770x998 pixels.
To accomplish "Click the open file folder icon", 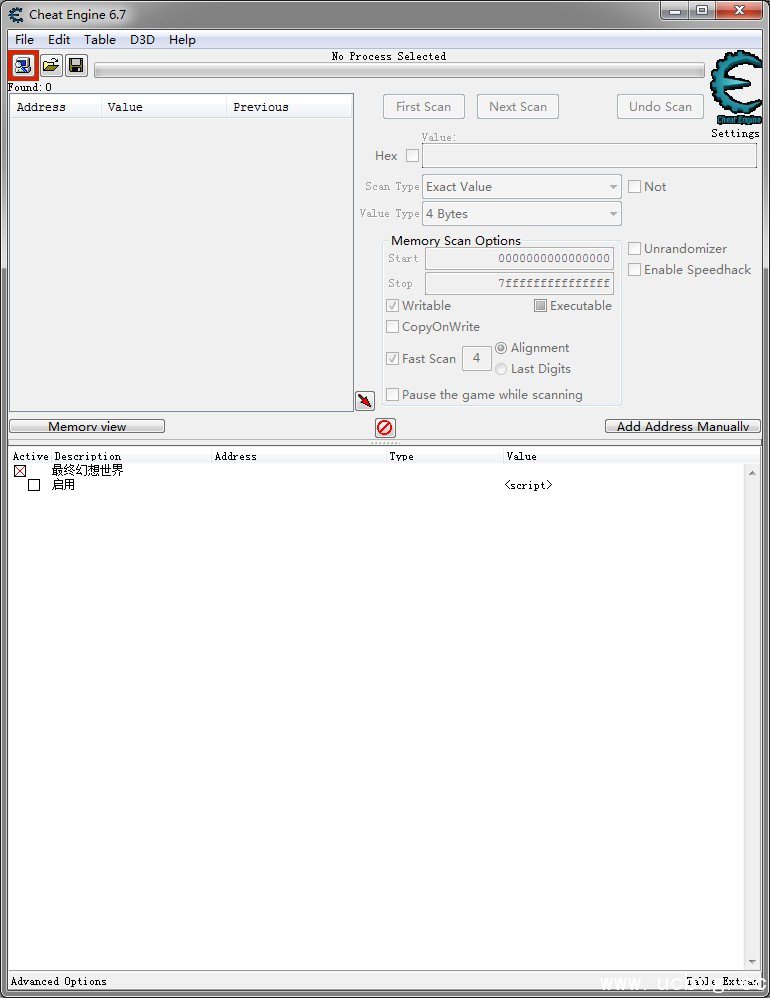I will pyautogui.click(x=50, y=66).
